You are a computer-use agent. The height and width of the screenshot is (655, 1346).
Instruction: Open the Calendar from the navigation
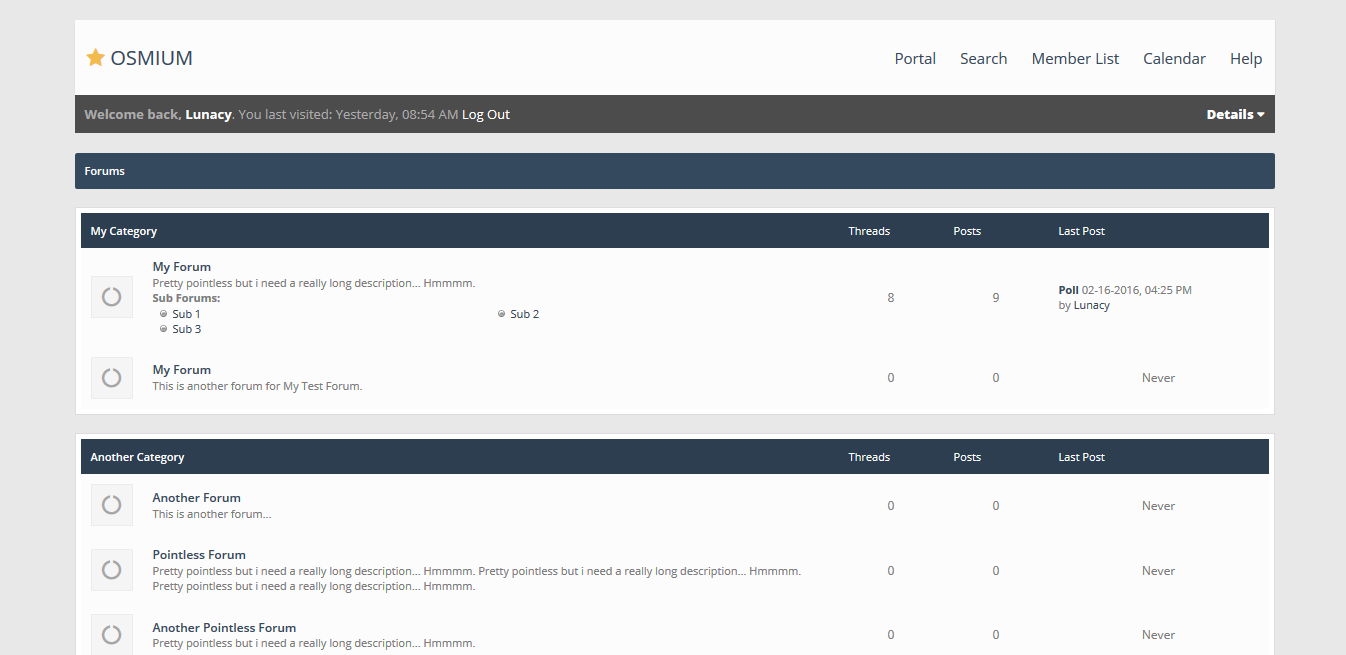pos(1174,59)
